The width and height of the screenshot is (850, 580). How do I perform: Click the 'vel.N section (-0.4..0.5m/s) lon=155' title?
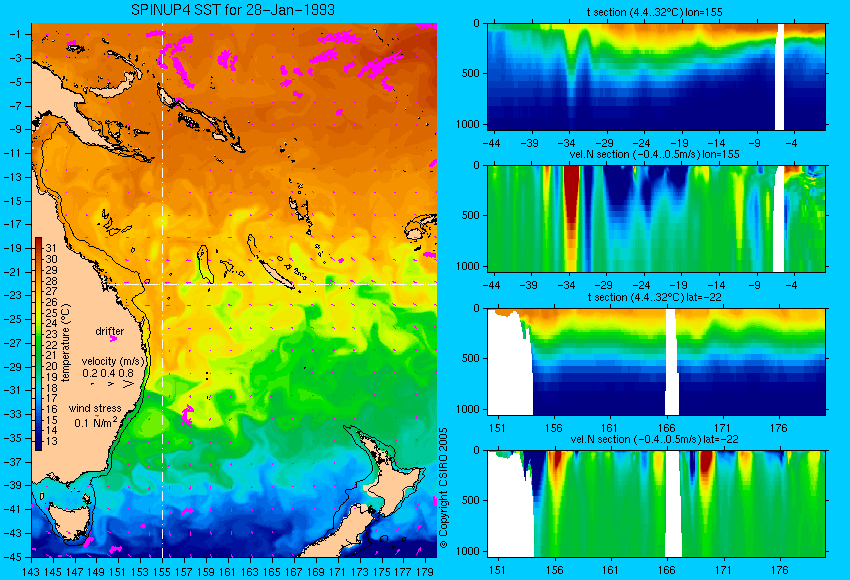point(654,154)
